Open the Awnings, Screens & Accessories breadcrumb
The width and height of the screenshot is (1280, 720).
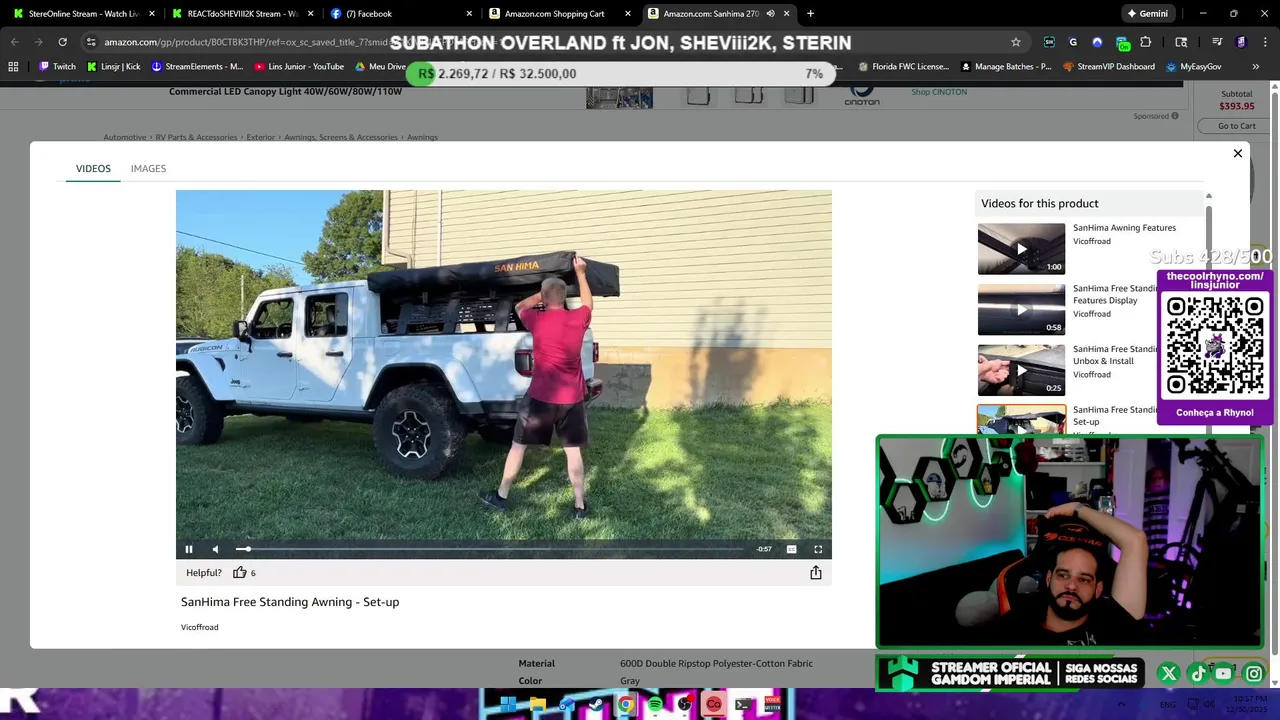pyautogui.click(x=340, y=137)
